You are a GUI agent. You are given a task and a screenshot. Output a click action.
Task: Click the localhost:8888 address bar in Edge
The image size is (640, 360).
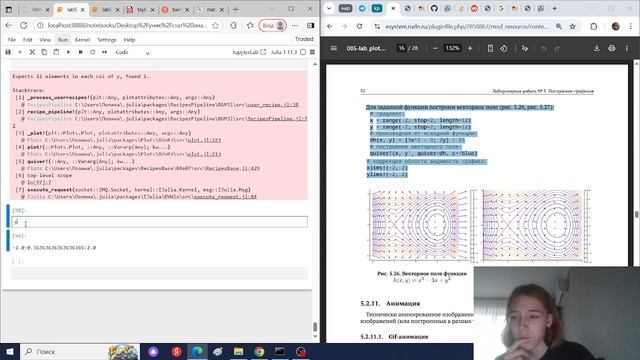click(127, 25)
